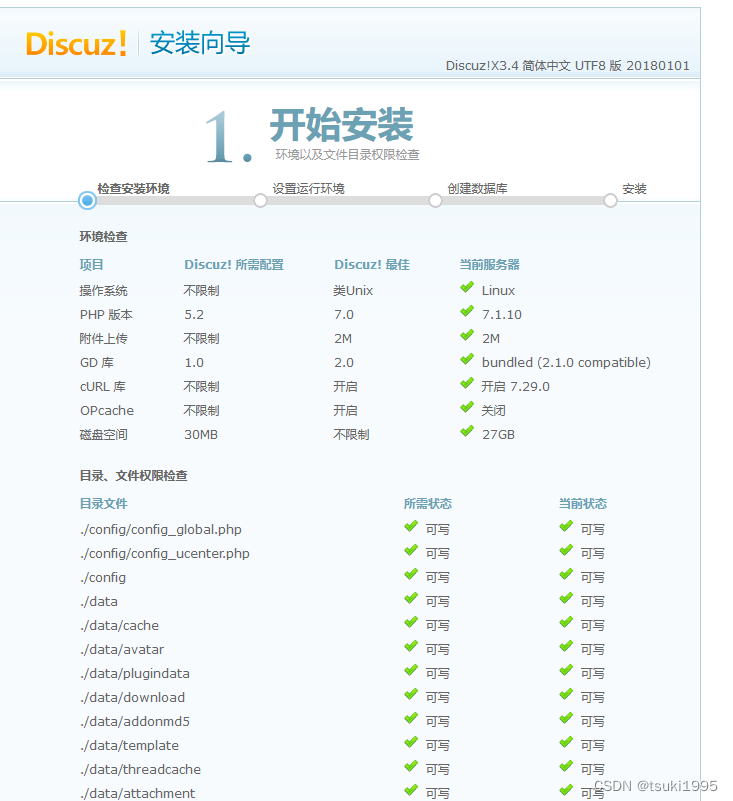Click the ./data/avatar path text
Screen dimensions: 733x801
122,650
